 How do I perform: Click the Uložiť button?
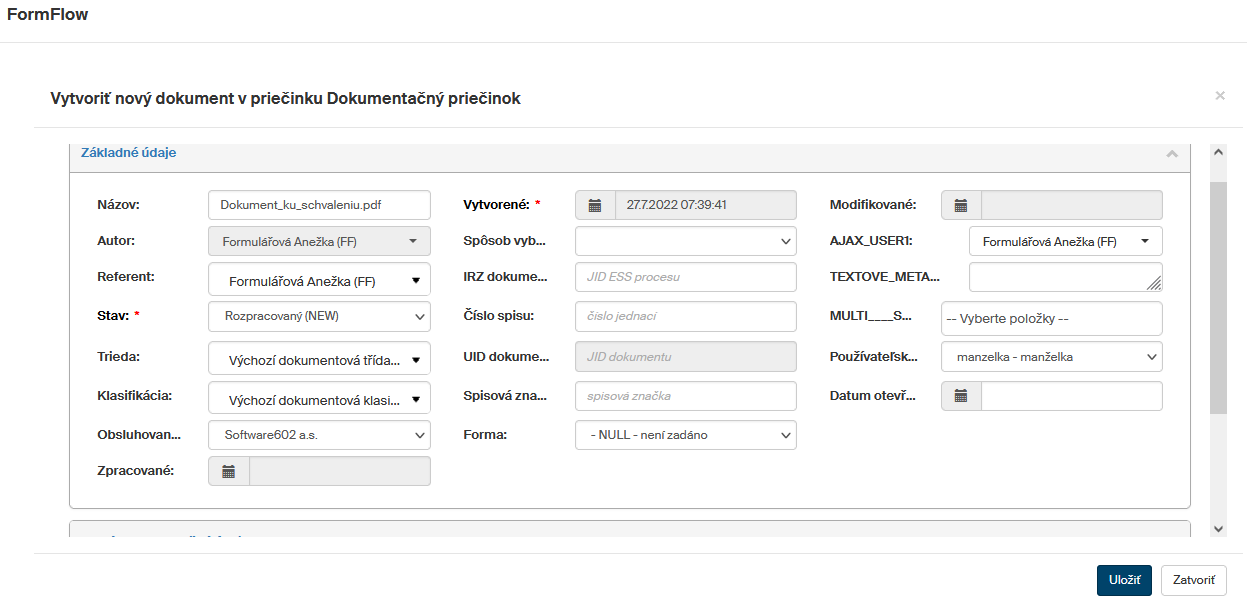[1124, 580]
